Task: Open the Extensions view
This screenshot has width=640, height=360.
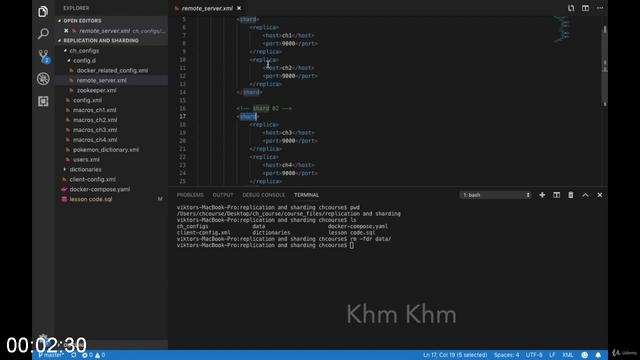Action: point(43,101)
